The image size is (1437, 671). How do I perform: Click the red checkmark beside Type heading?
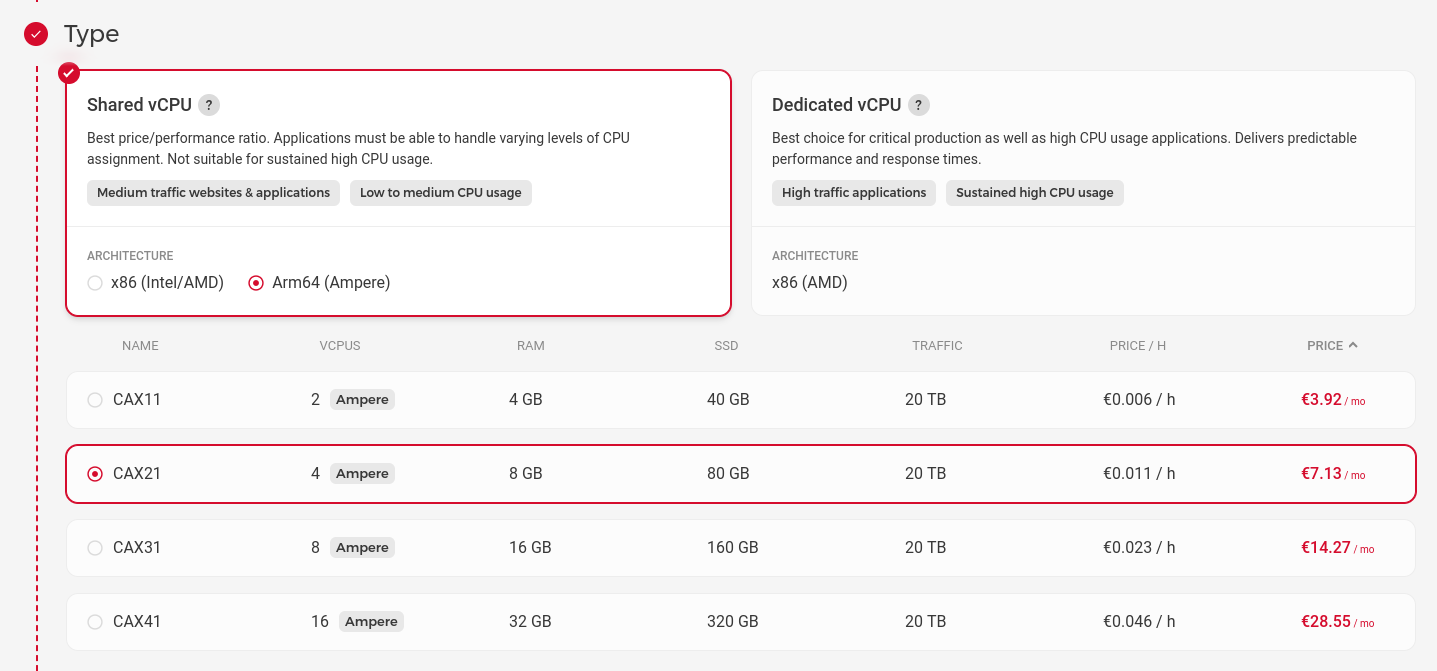(37, 33)
